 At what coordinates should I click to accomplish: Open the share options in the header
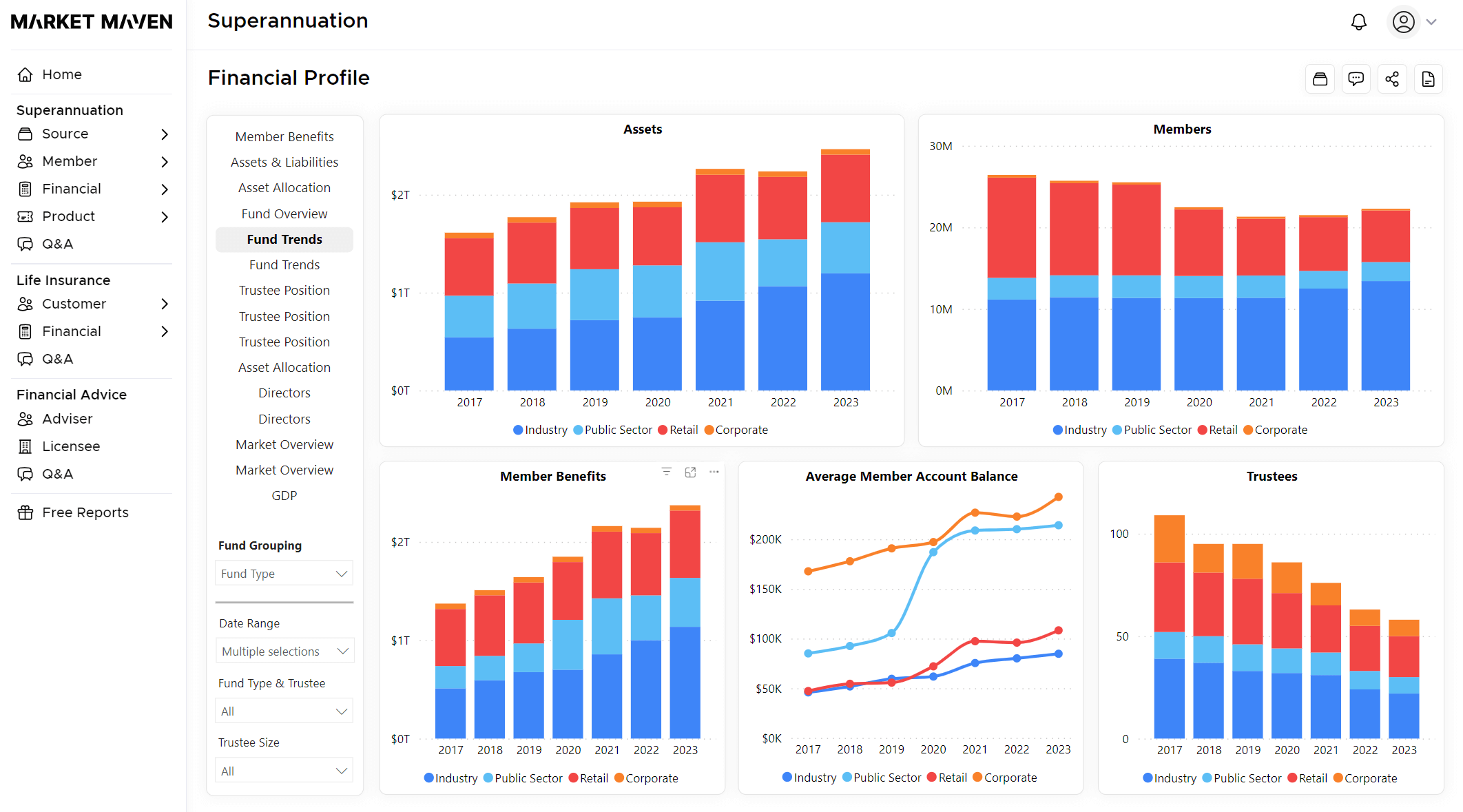1392,79
